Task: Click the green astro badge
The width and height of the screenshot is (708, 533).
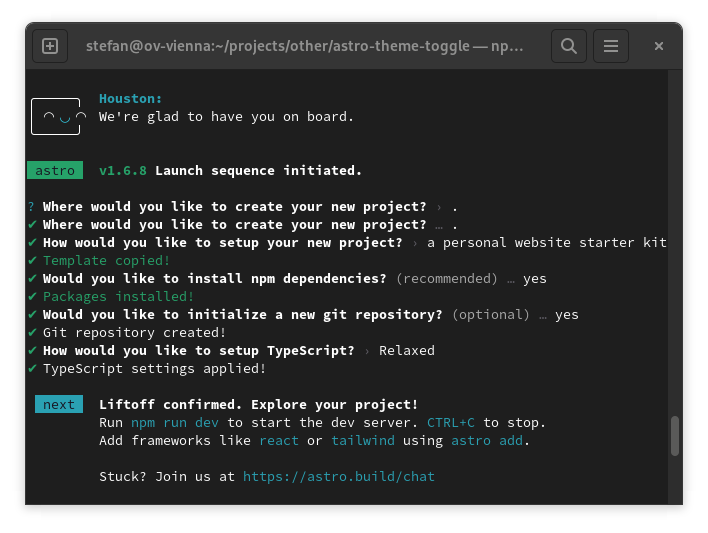Action: click(x=55, y=171)
